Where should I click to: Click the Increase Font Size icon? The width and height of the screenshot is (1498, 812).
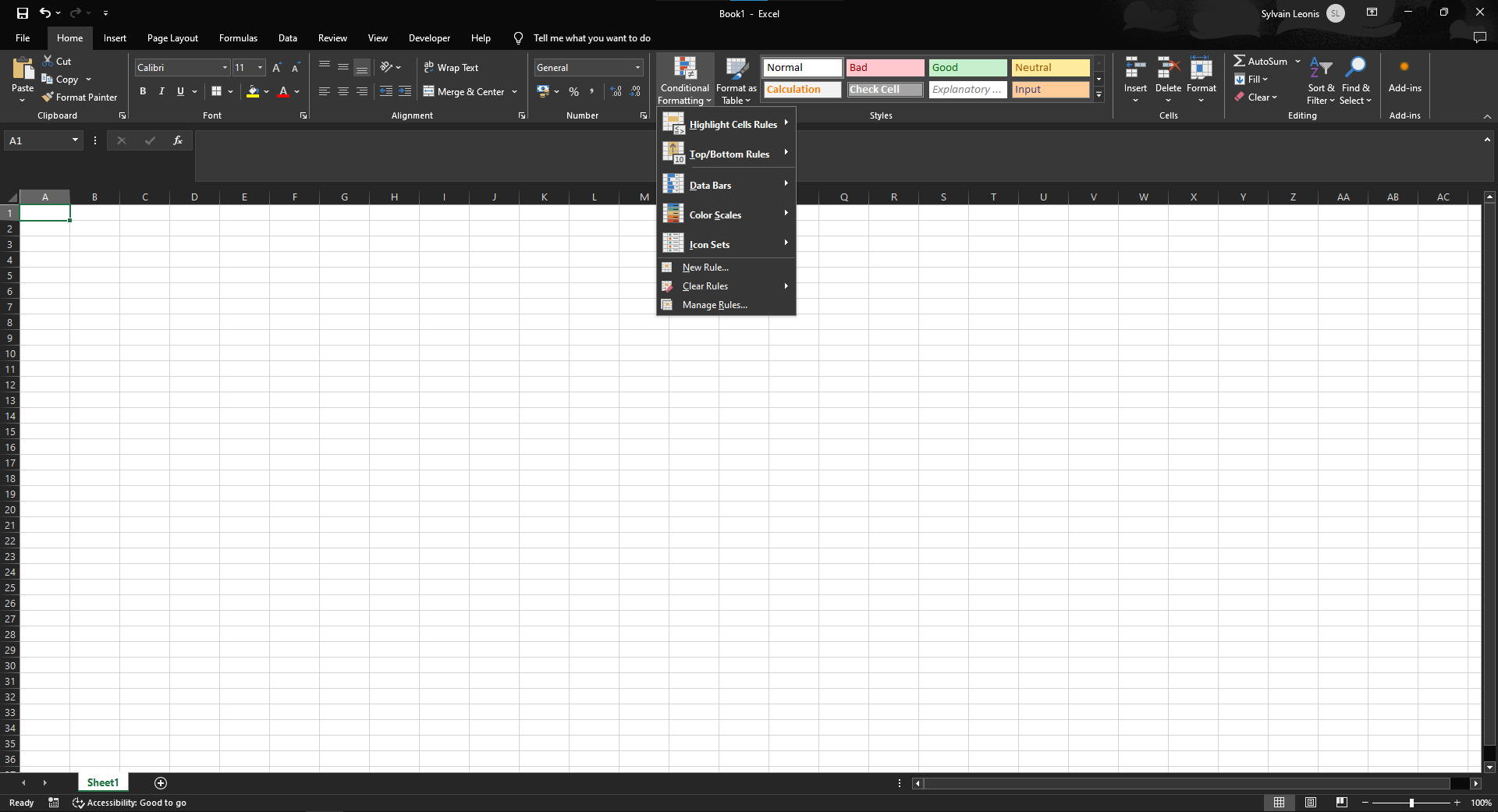click(x=276, y=68)
